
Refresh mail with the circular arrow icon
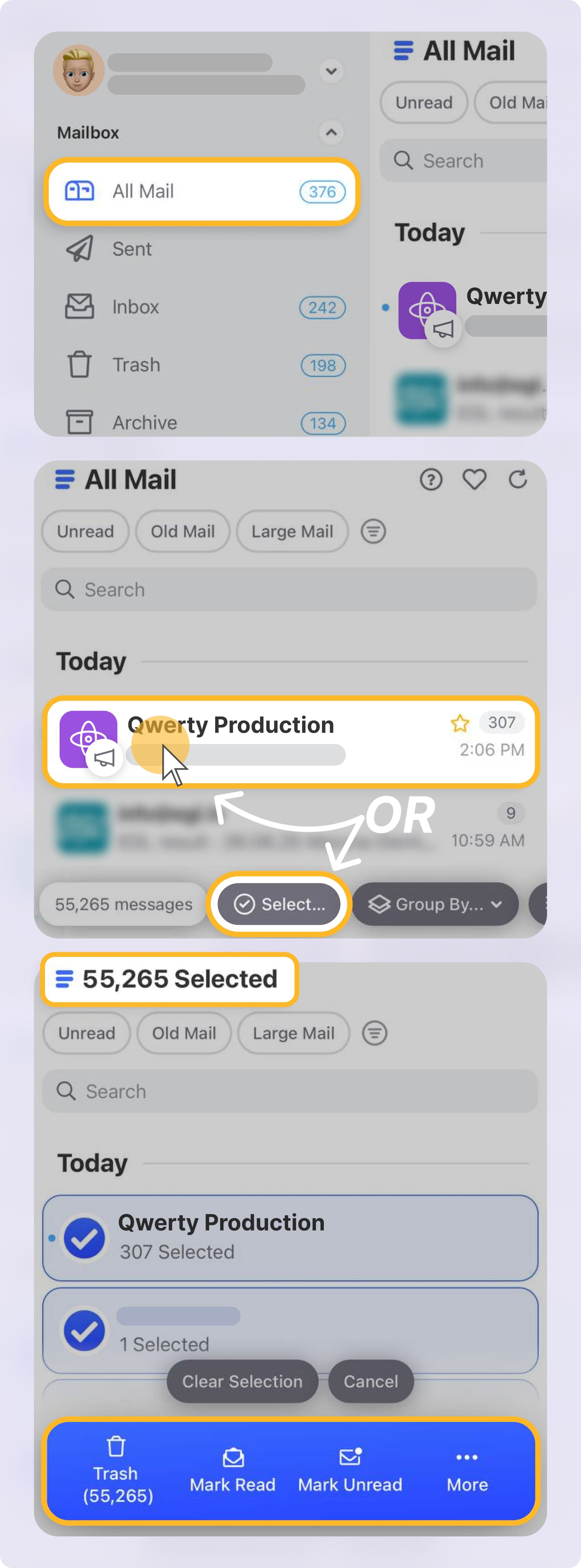point(518,480)
